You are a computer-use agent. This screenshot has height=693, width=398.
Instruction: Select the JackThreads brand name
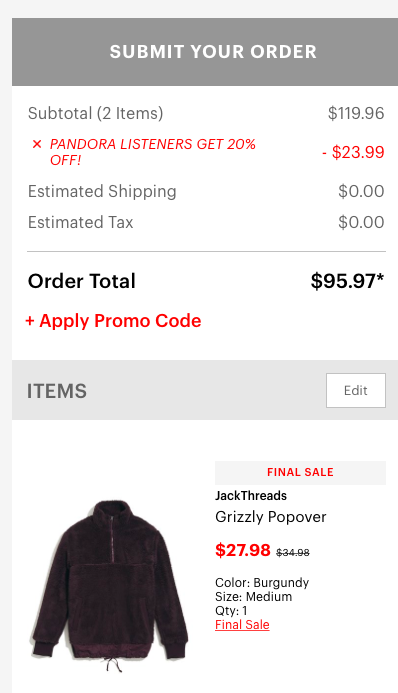[251, 496]
